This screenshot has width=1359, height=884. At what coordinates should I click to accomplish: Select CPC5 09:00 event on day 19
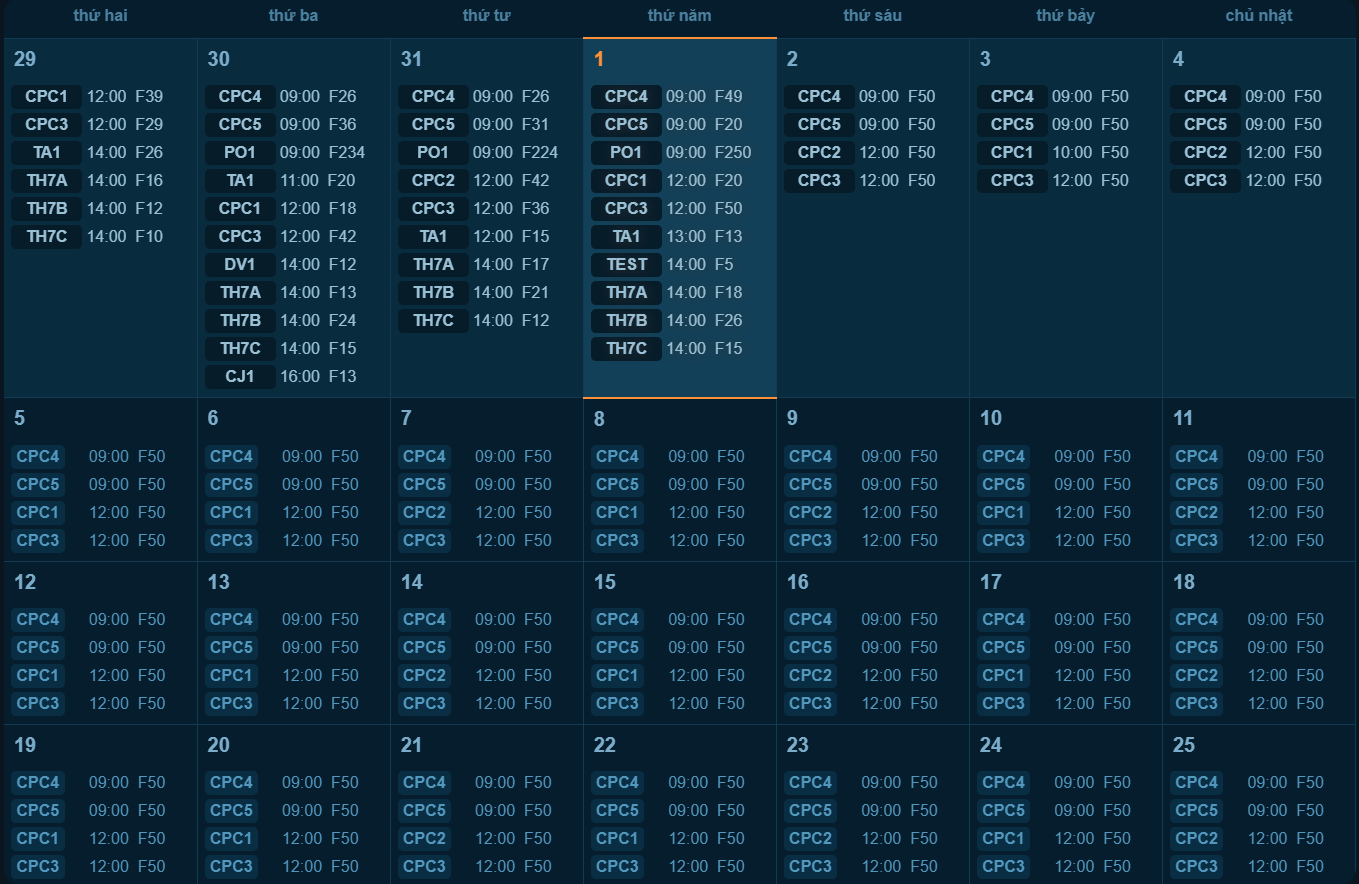coord(38,810)
